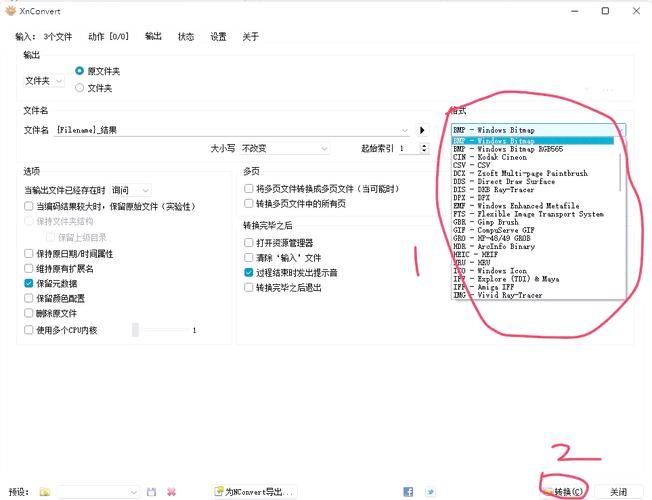Image resolution: width=652 pixels, height=500 pixels.
Task: Open the format combo box showing BMP
Action: pos(538,130)
